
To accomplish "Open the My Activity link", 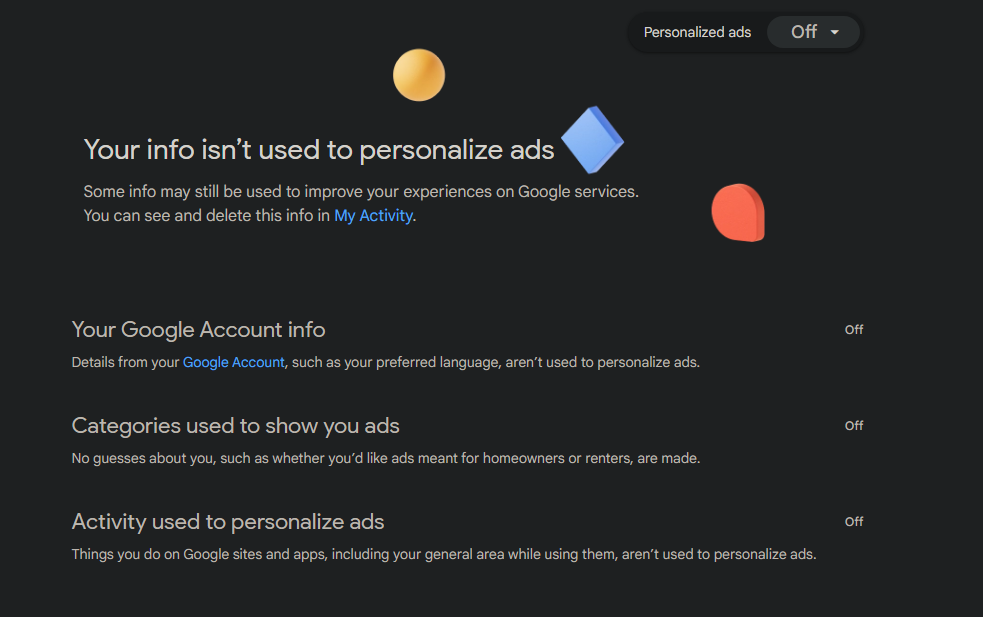I will click(374, 216).
